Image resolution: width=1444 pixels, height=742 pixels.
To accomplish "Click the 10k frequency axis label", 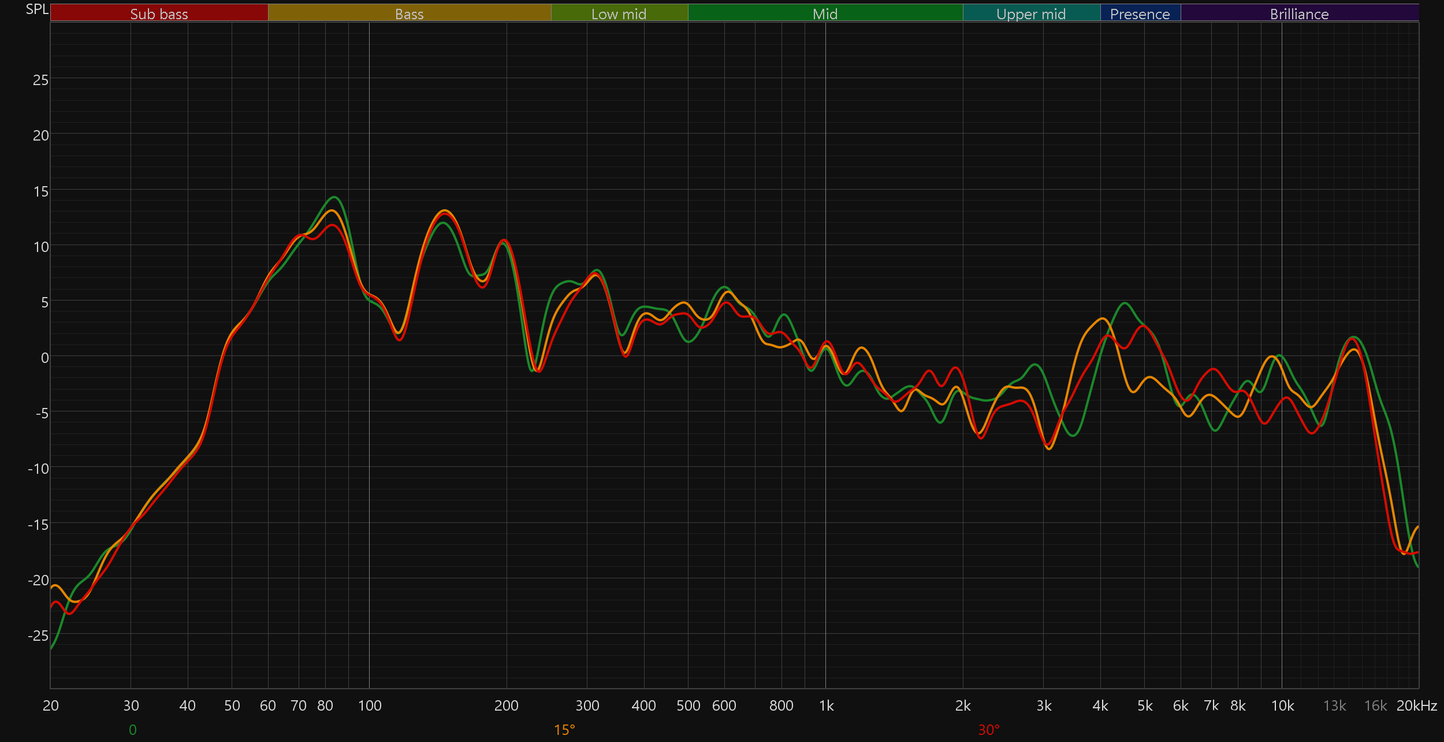I will pos(1282,705).
